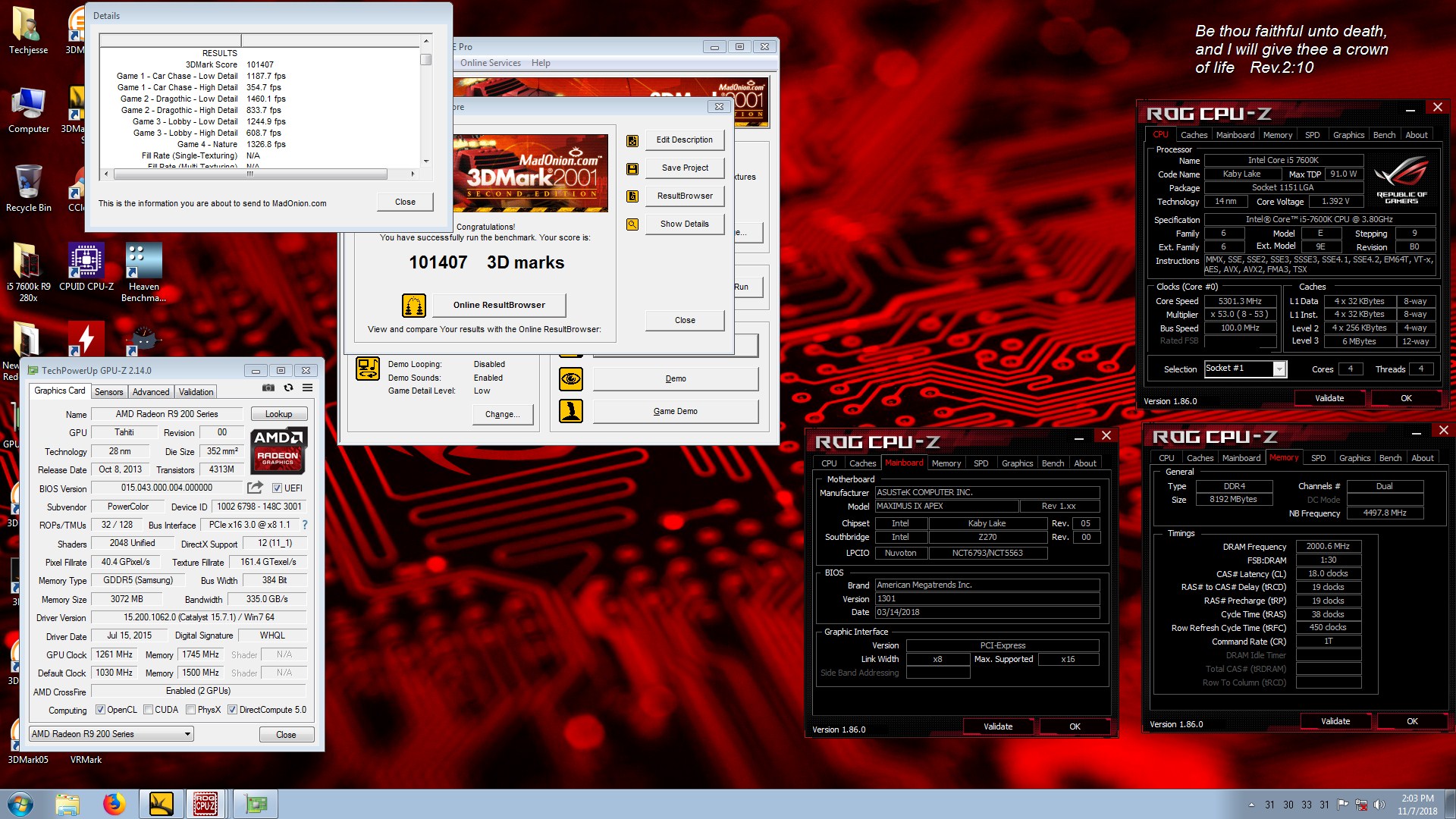Click the icon beside ResultBrowser
This screenshot has height=819, width=1456.
[x=632, y=196]
